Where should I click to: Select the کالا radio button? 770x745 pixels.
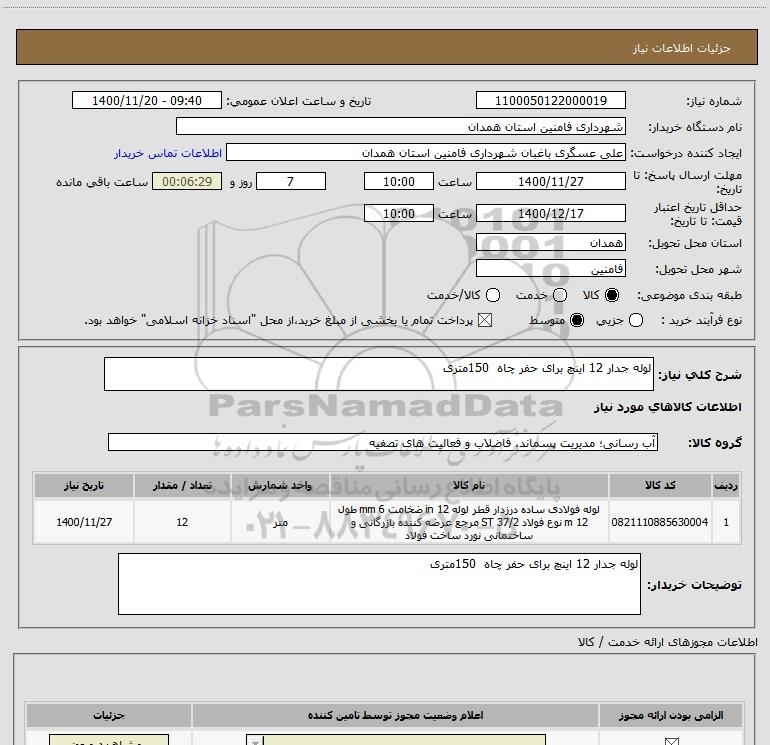(612, 295)
